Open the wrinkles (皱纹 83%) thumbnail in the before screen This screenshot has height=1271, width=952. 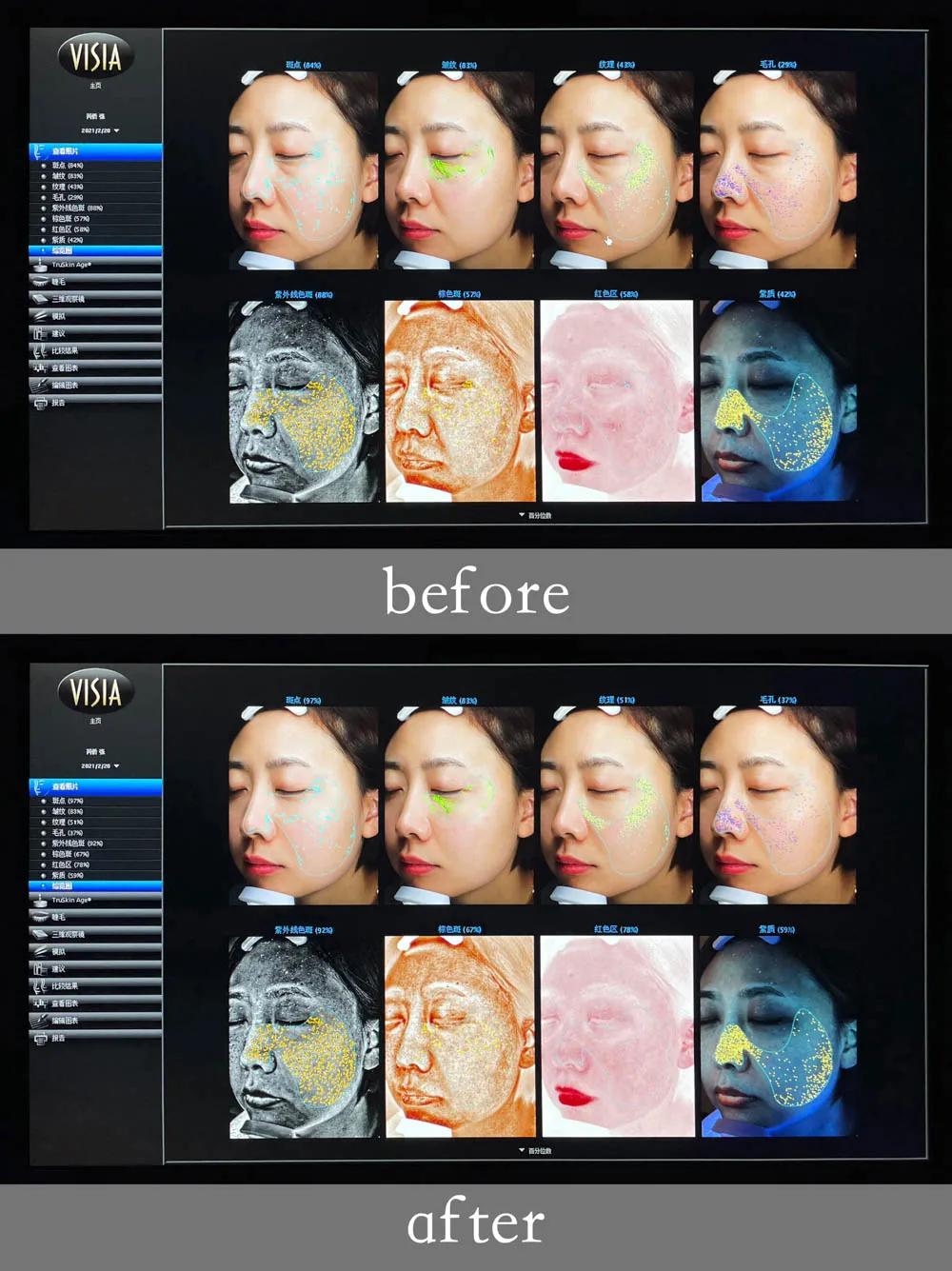(x=460, y=169)
